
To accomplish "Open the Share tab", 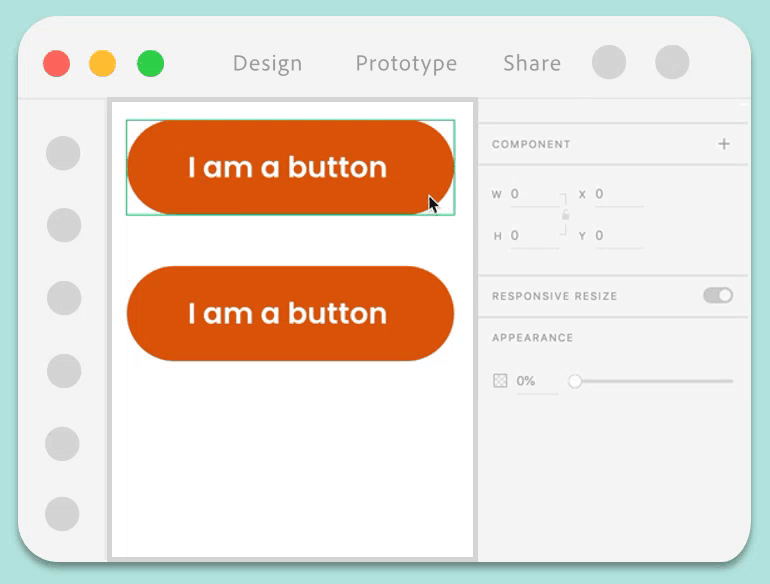I will point(532,63).
